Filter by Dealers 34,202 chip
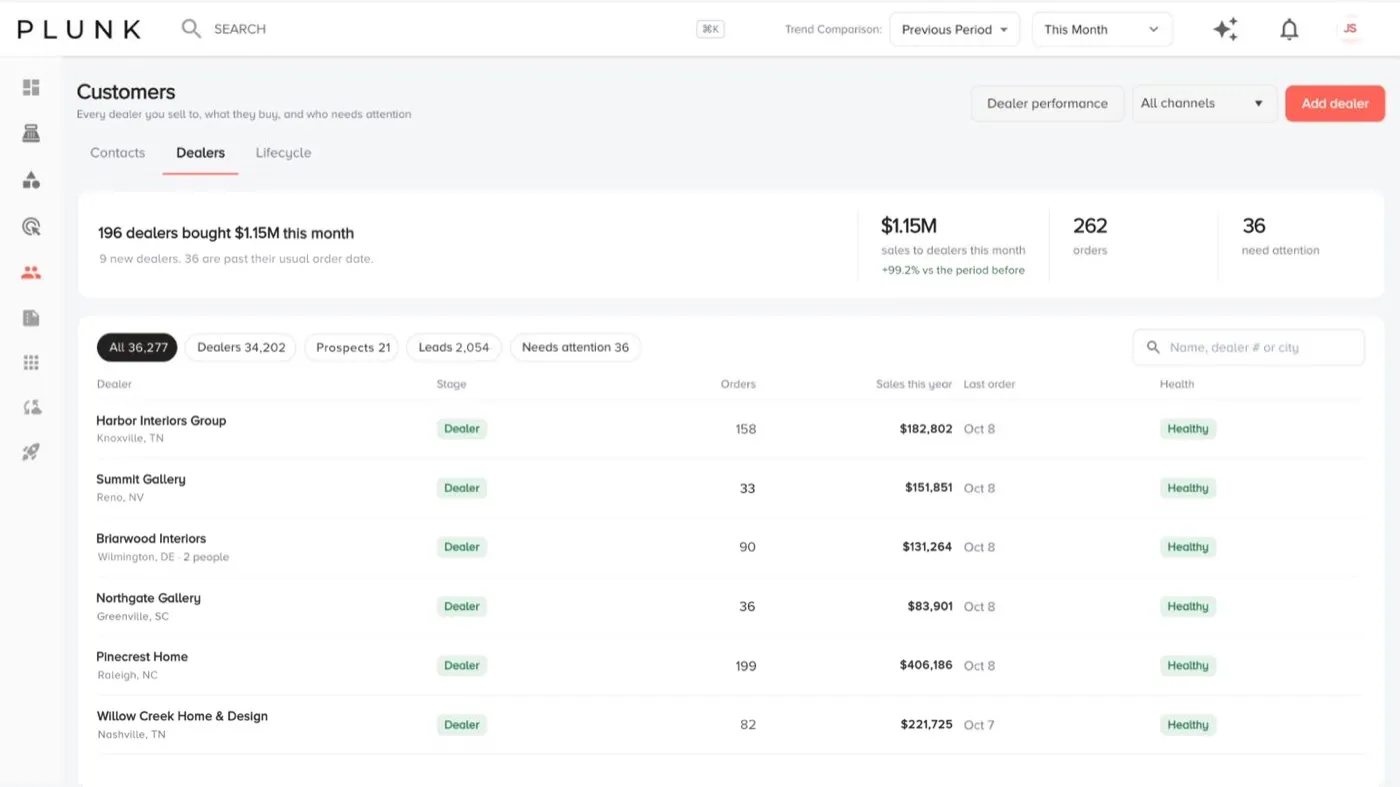Screen dimensions: 1400x787 [241, 347]
